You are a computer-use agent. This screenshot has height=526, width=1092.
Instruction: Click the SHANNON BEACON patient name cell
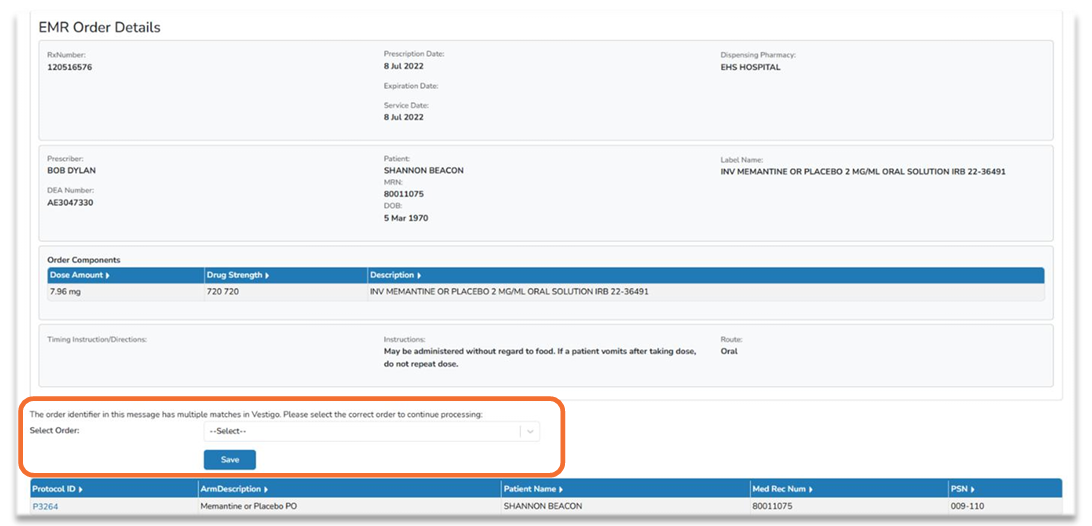tap(542, 506)
